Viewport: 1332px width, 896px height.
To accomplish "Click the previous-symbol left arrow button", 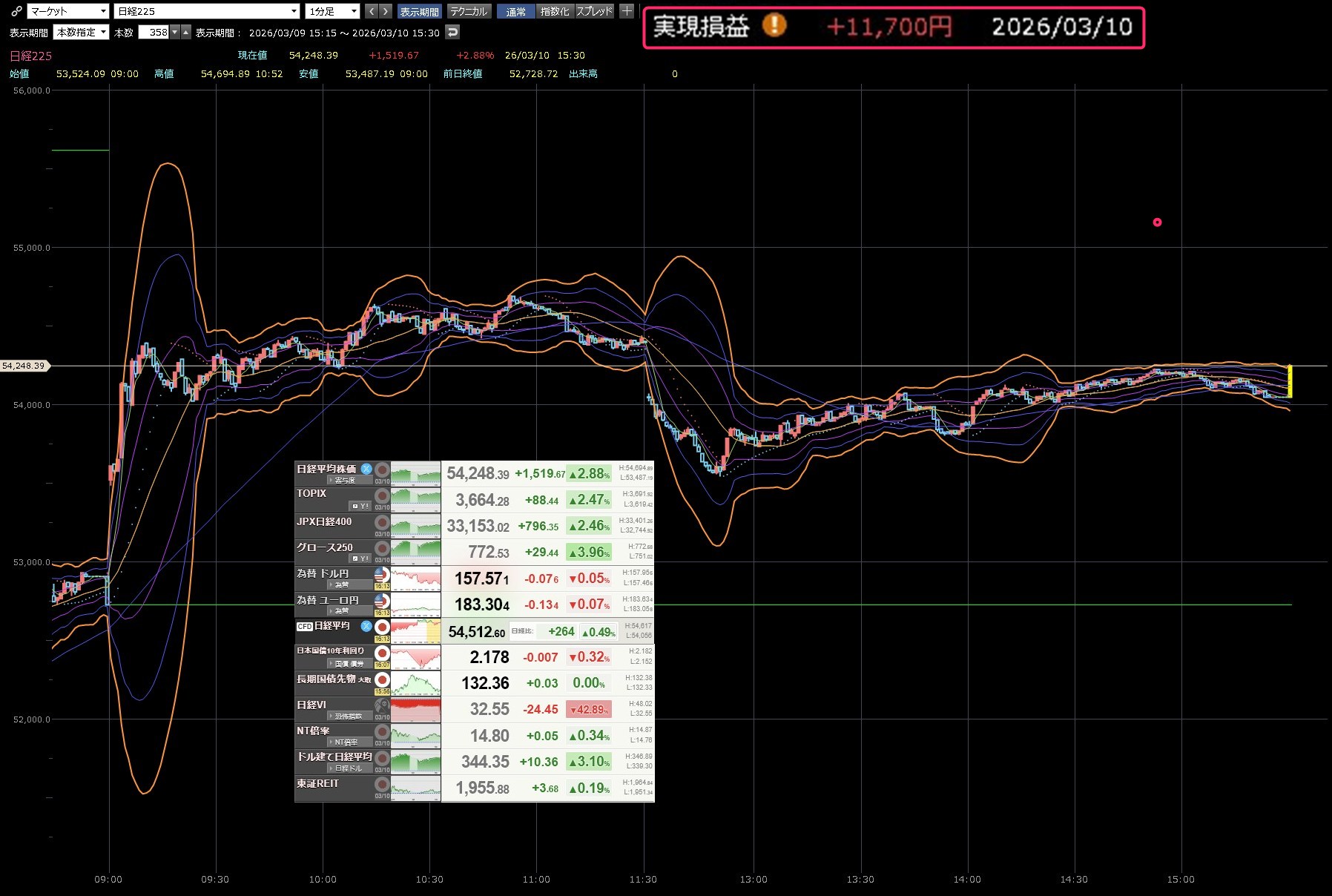I will 372,11.
